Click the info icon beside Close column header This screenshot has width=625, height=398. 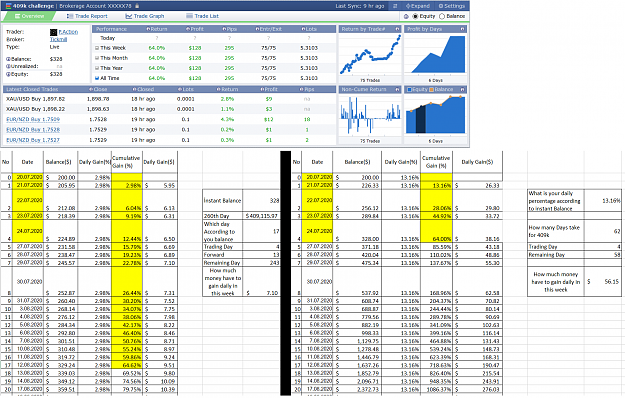[91, 90]
